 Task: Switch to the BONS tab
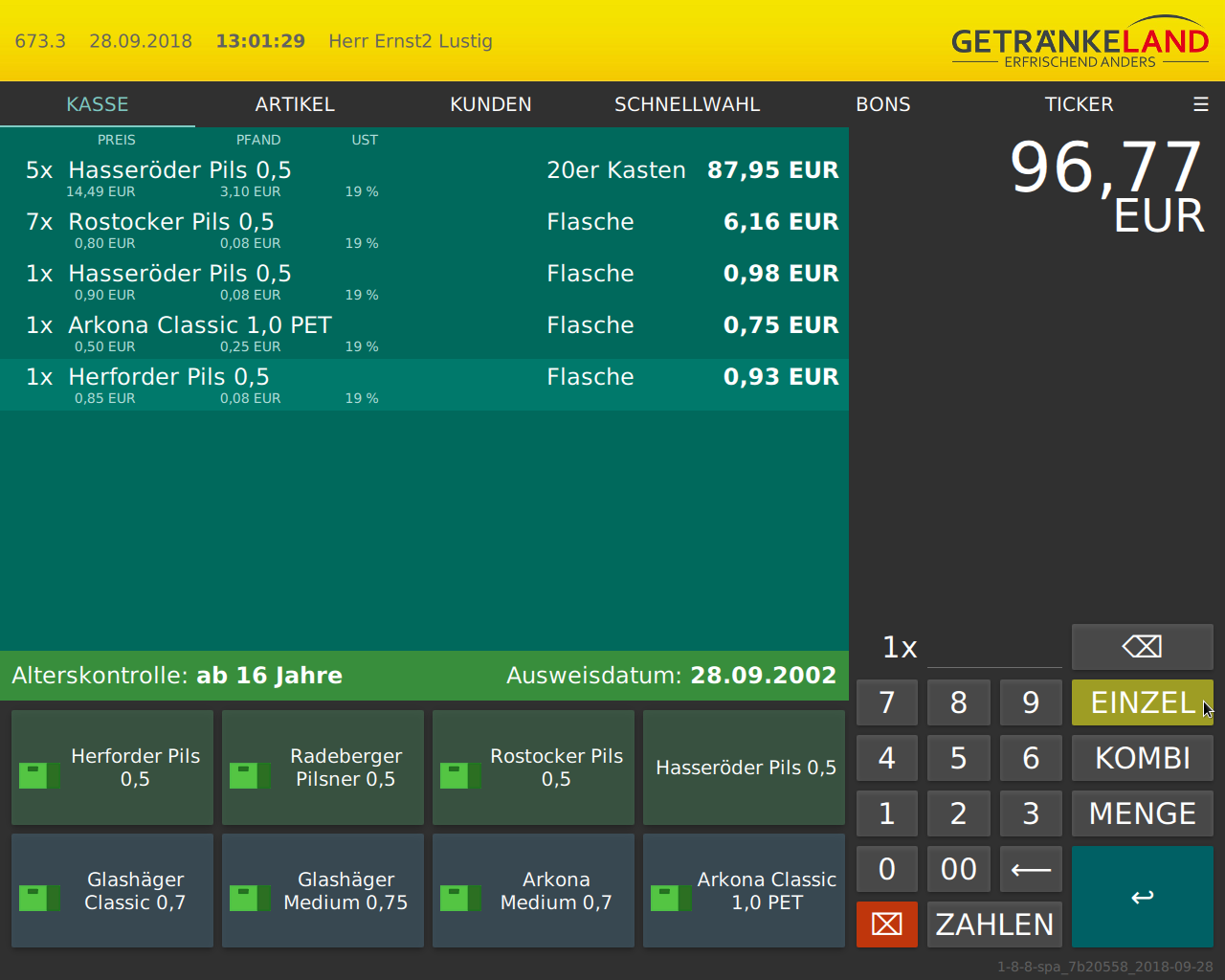[x=882, y=104]
